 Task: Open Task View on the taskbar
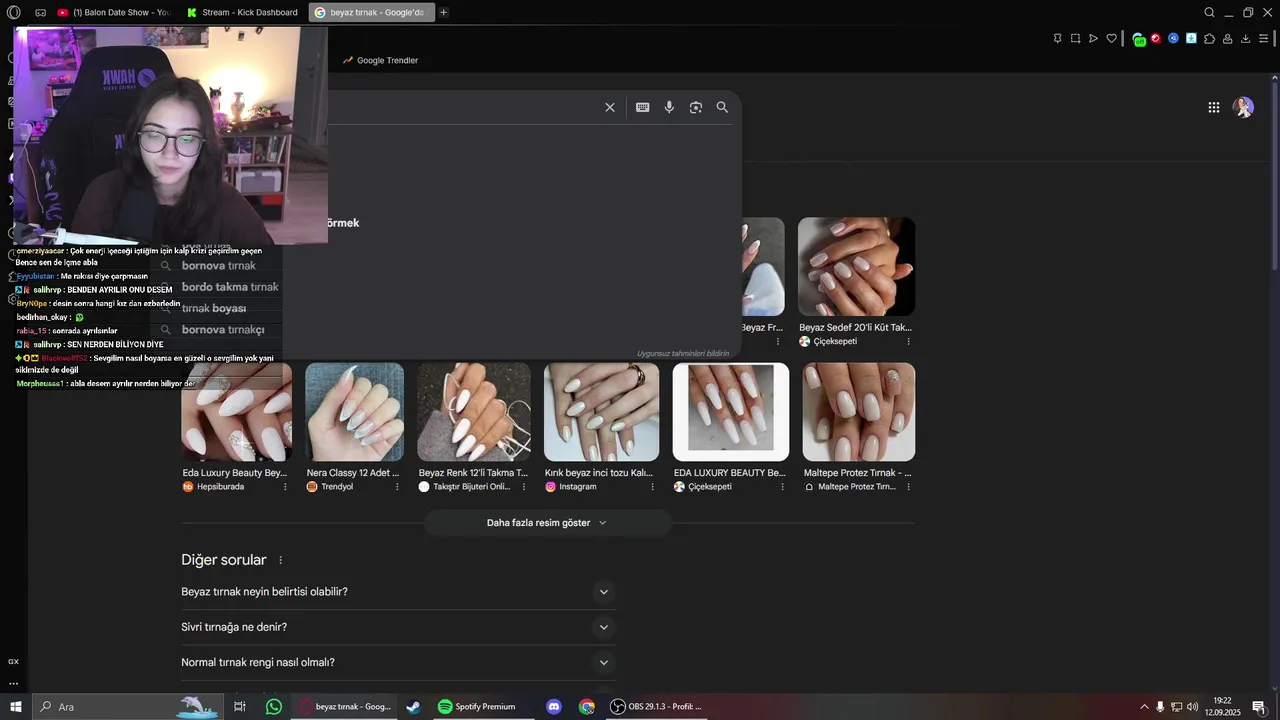point(240,707)
